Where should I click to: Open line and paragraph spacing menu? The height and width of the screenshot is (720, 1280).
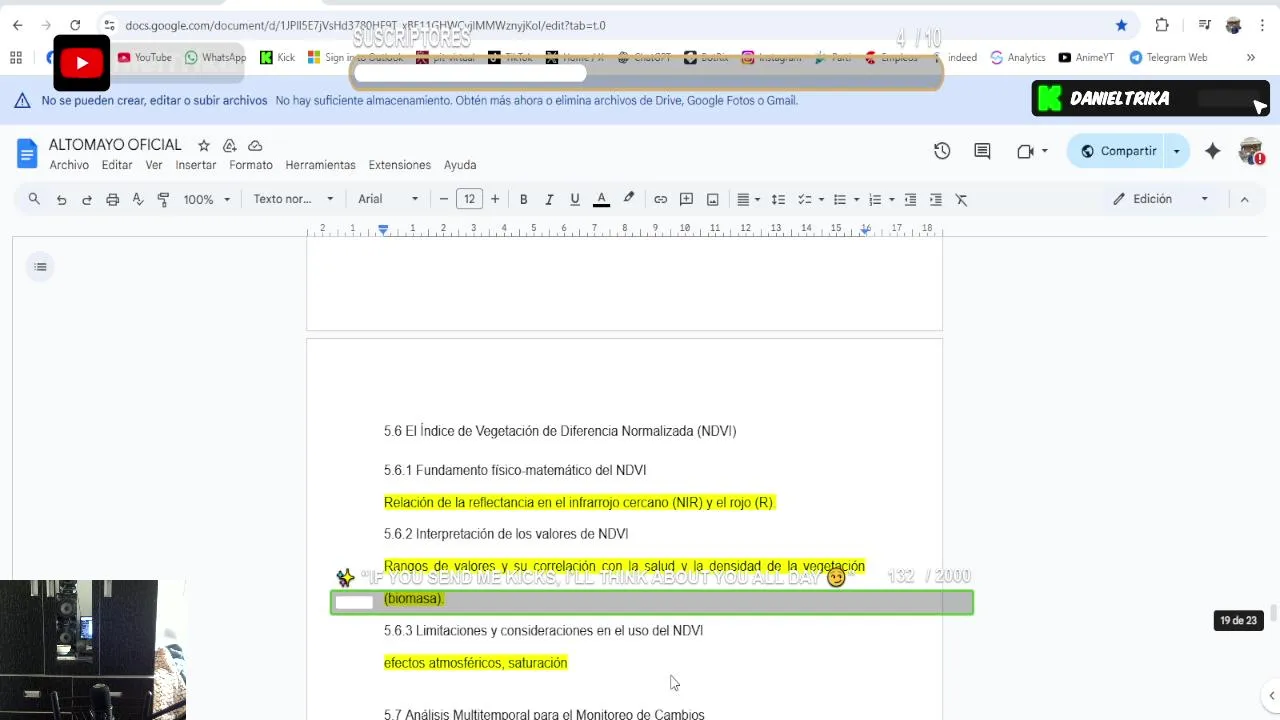pyautogui.click(x=778, y=199)
